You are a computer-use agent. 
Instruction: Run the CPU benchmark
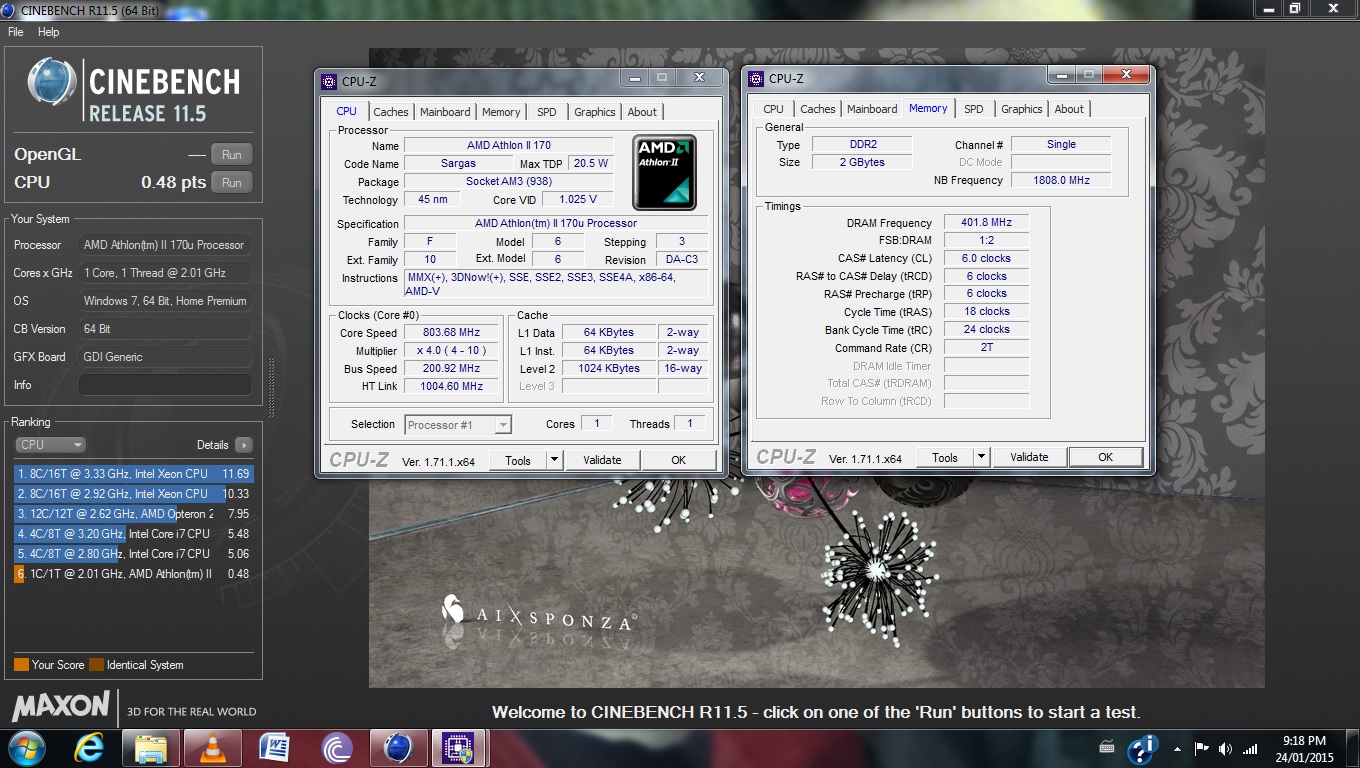pos(232,182)
